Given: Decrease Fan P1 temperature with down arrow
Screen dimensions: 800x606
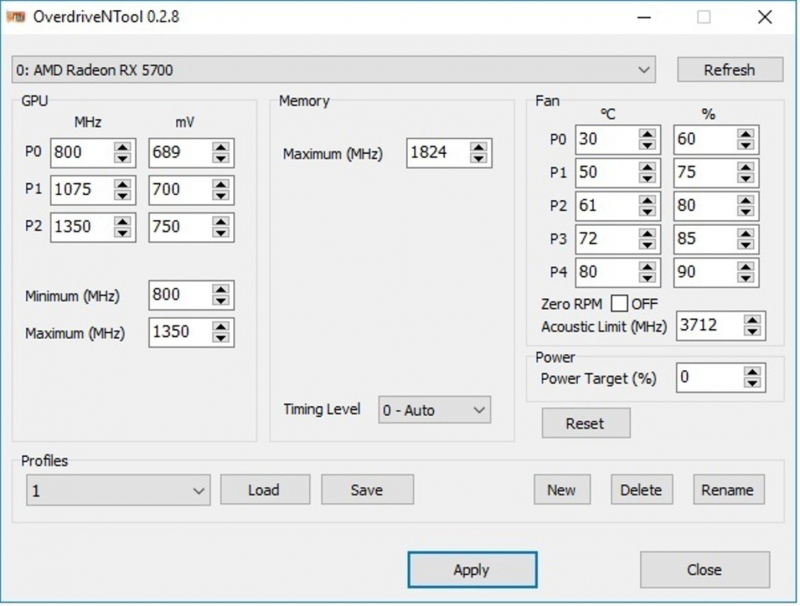Looking at the screenshot, I should click(x=647, y=179).
